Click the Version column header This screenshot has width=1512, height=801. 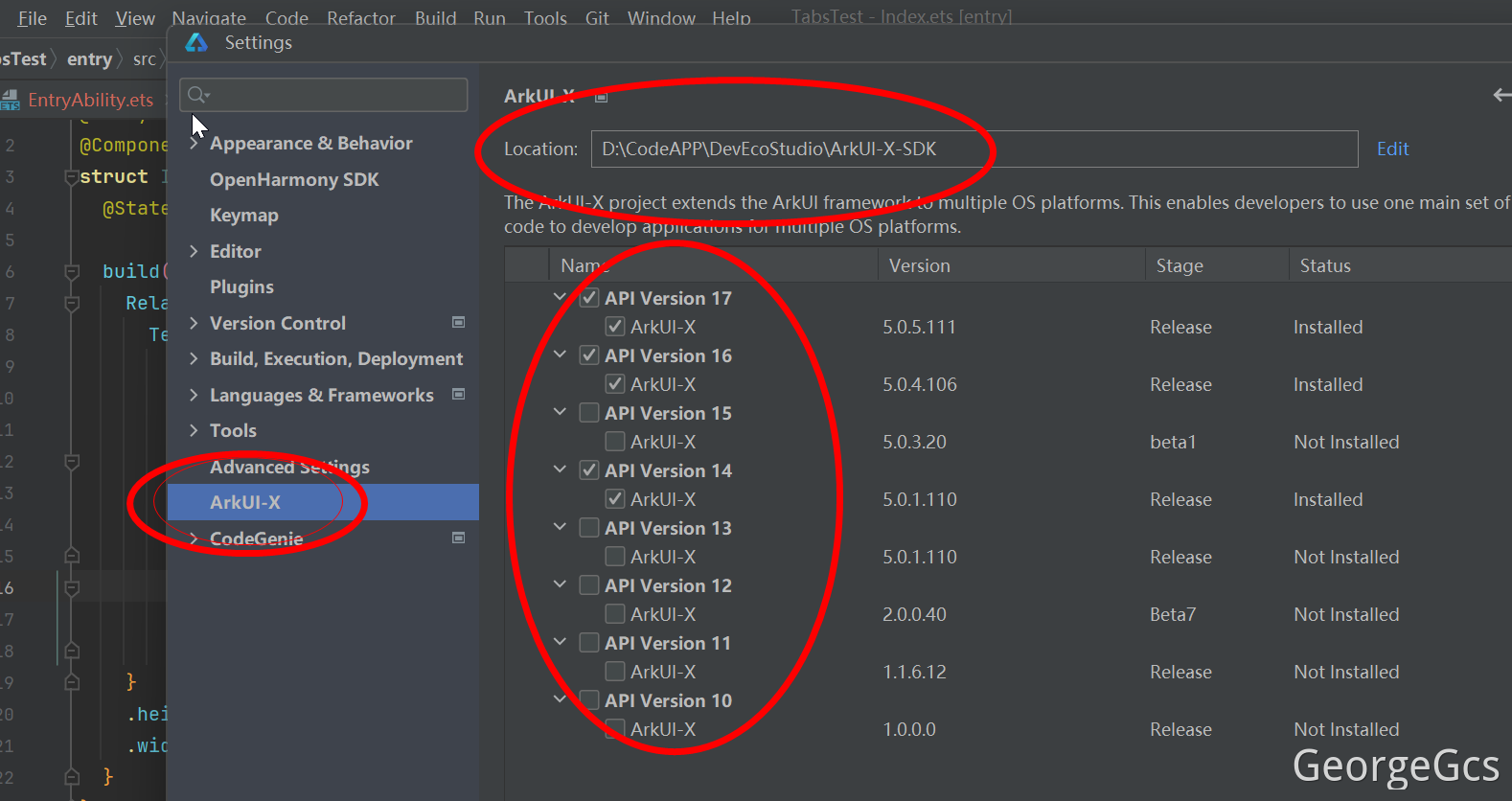pyautogui.click(x=919, y=265)
